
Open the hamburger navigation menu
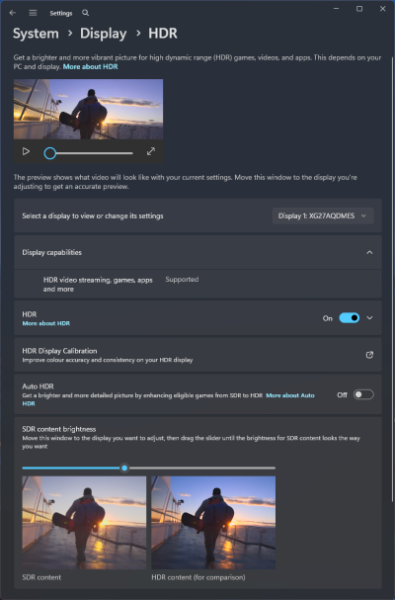pyautogui.click(x=33, y=13)
